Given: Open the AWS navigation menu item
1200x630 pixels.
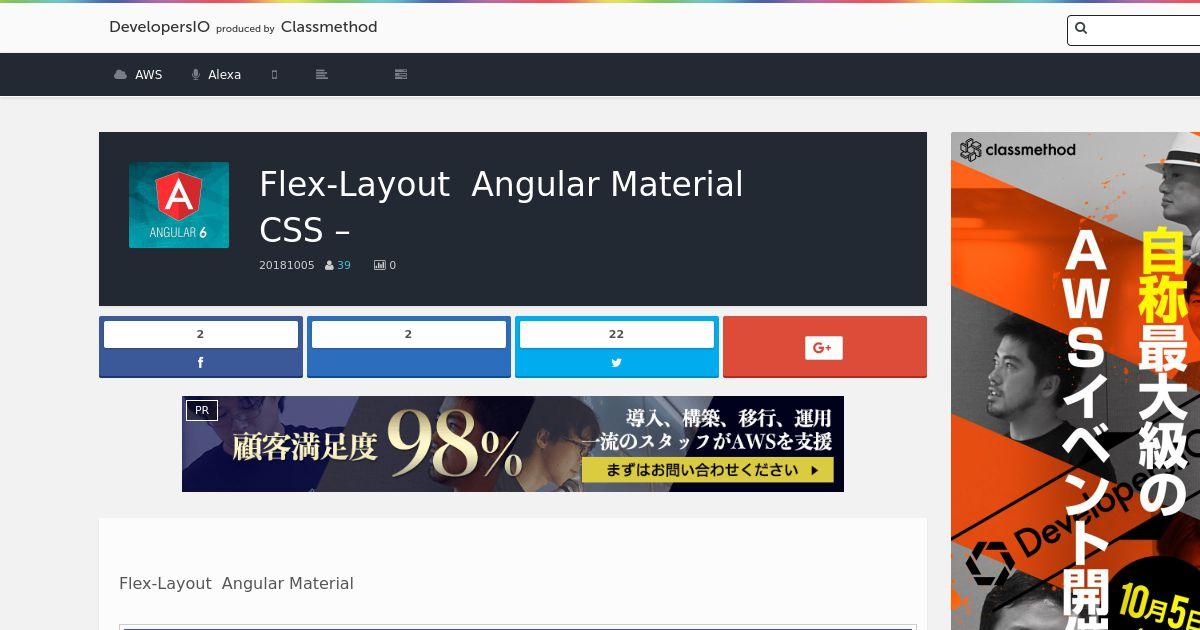Looking at the screenshot, I should coord(138,74).
